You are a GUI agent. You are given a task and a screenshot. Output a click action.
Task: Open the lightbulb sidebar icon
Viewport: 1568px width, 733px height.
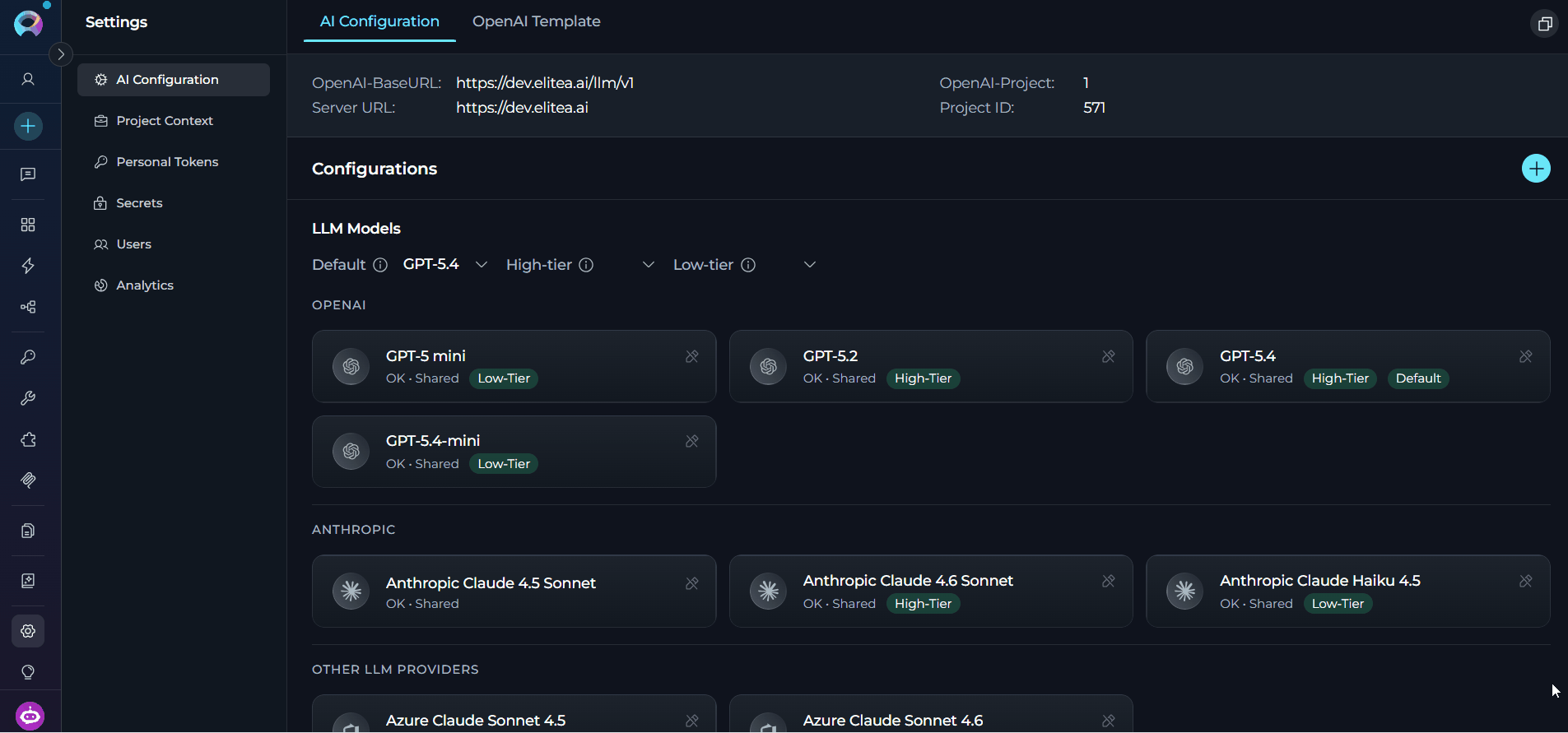point(28,672)
